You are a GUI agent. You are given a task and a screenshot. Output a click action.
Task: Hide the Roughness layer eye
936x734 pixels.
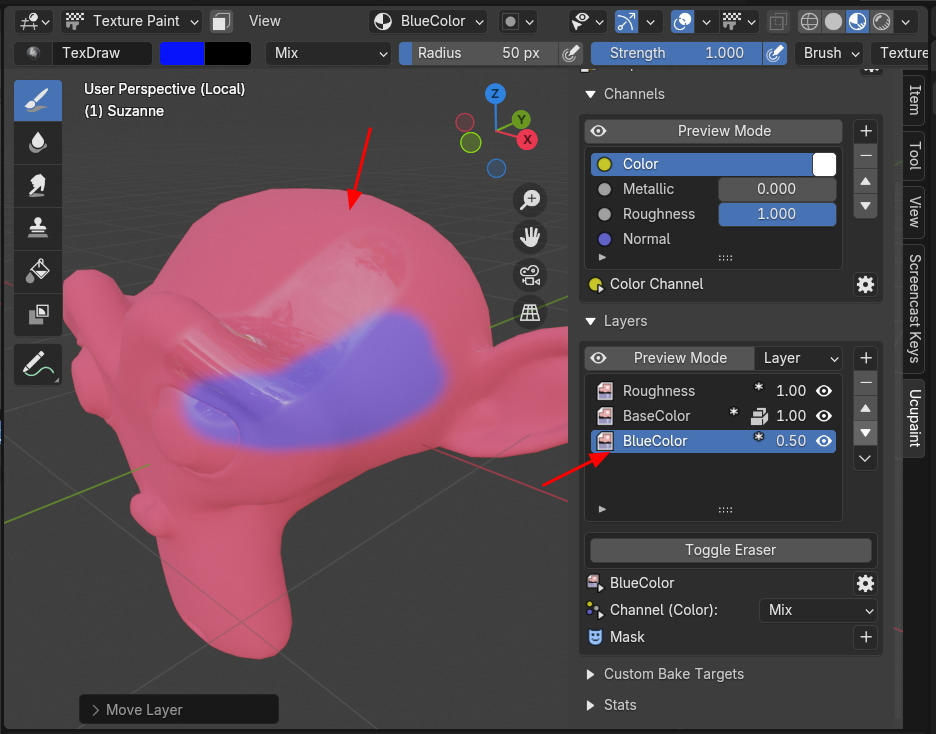pyautogui.click(x=824, y=391)
